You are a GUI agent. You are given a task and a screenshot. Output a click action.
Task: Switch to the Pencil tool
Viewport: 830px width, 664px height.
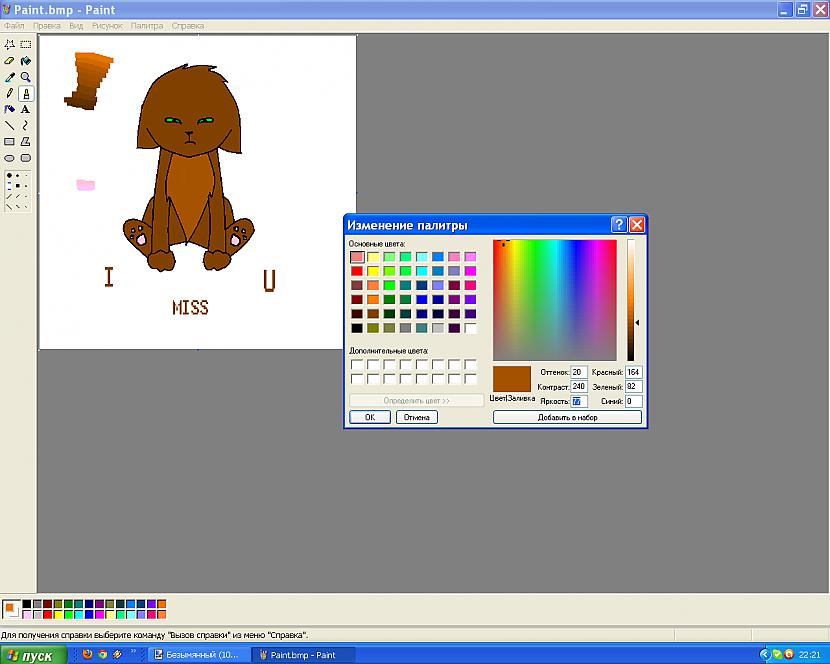pos(10,94)
